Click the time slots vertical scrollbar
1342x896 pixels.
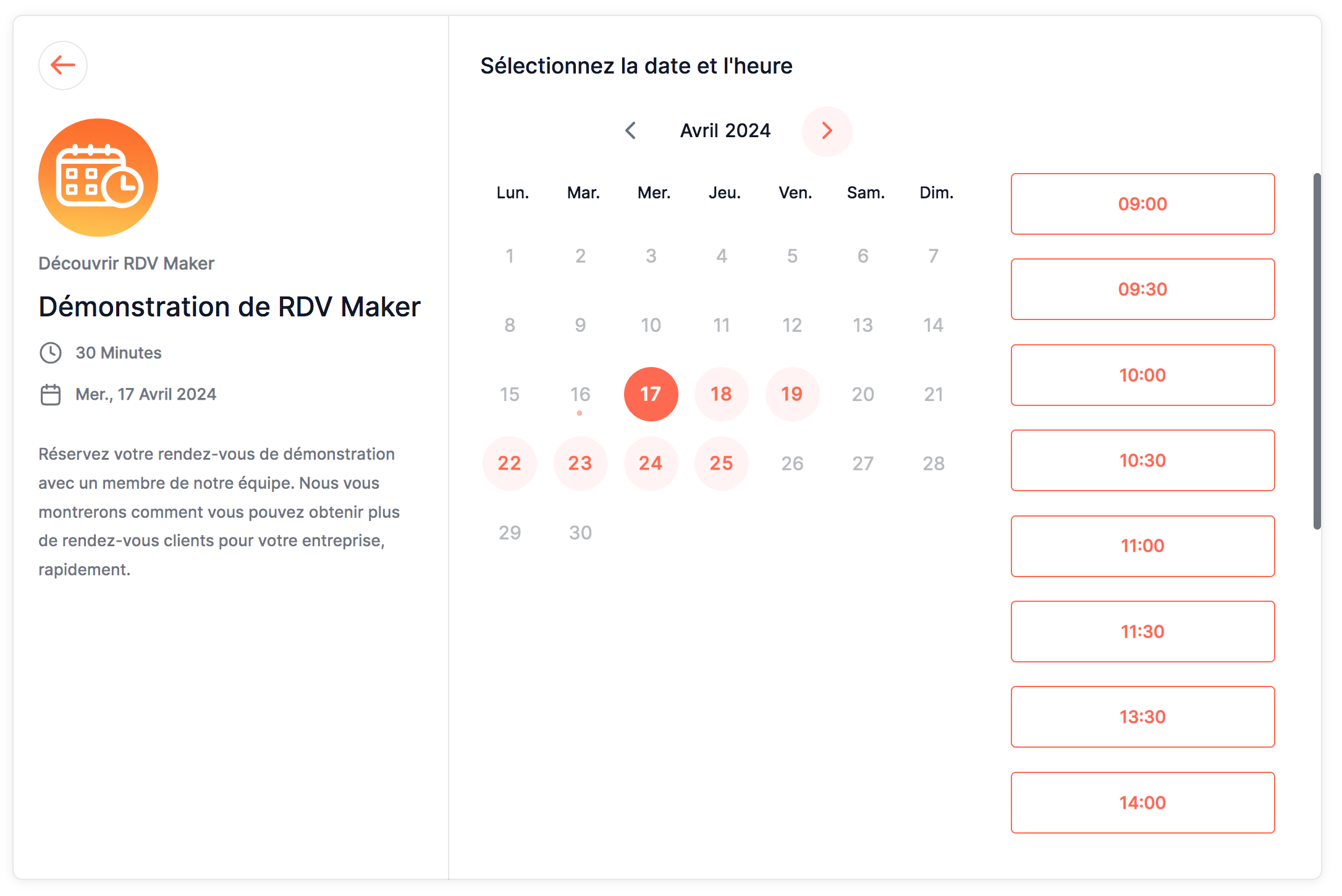pos(1317,351)
